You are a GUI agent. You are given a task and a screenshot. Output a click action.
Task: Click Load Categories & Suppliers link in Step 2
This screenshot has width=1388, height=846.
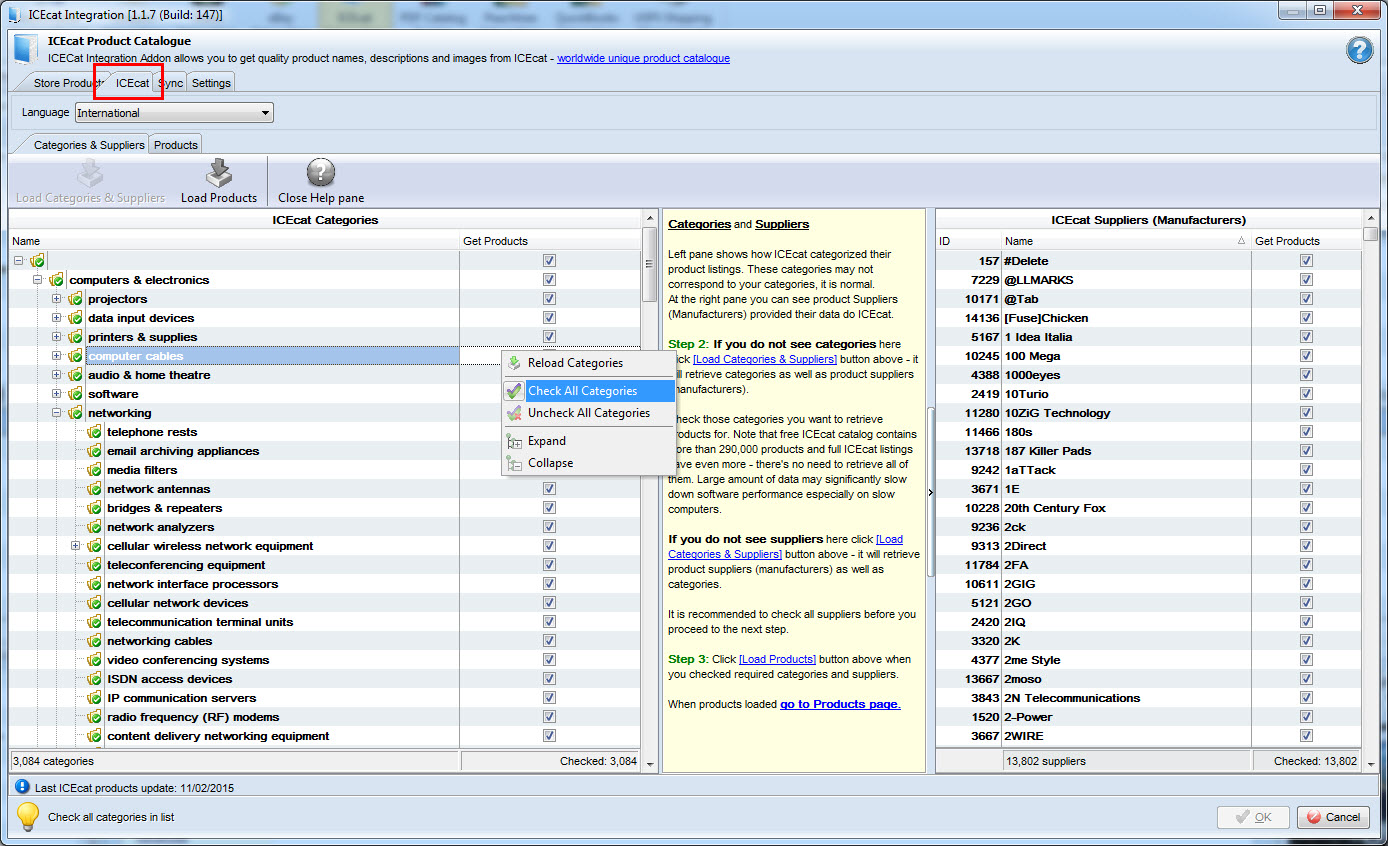click(765, 359)
